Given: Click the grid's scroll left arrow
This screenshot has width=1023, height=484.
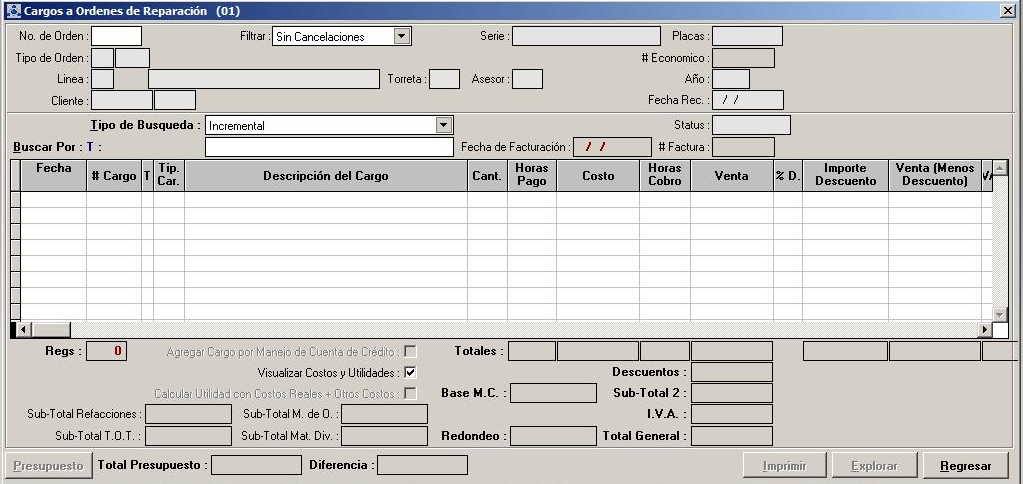Looking at the screenshot, I should coord(26,330).
